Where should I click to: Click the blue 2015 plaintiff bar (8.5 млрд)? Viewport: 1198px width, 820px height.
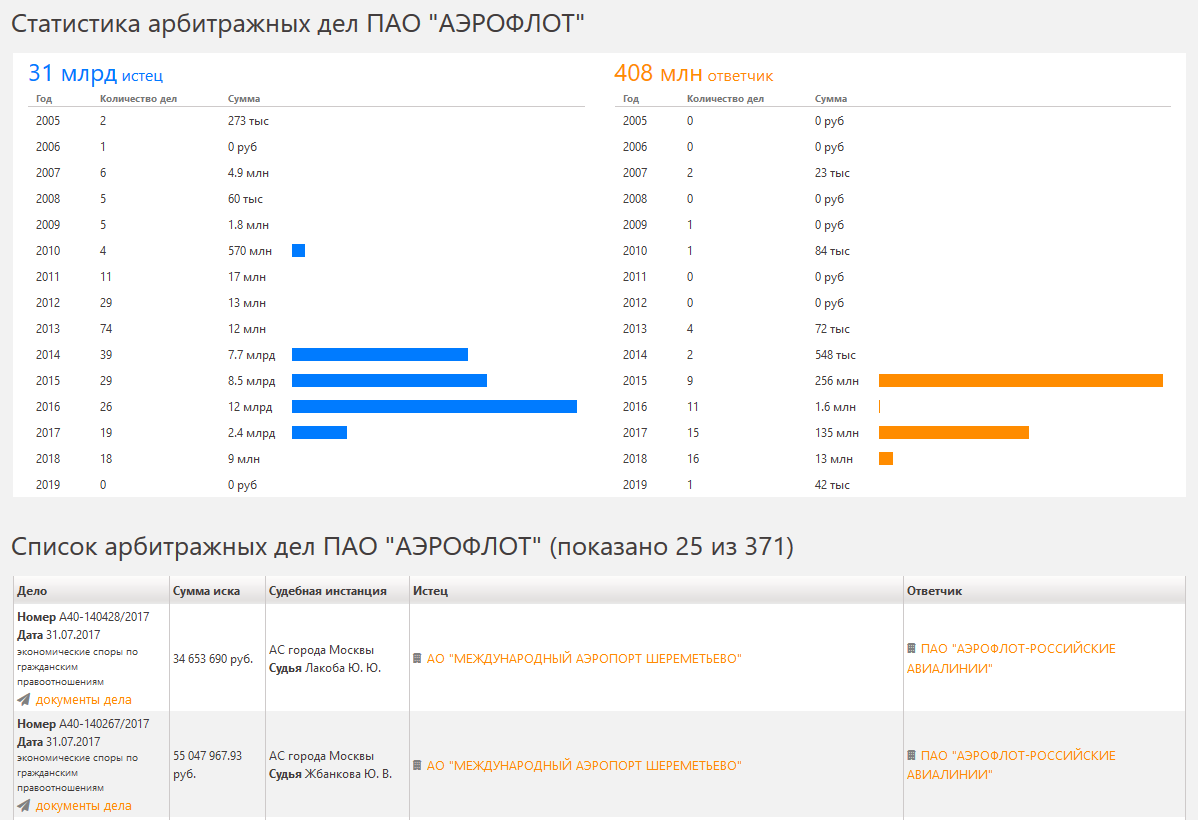pos(389,381)
